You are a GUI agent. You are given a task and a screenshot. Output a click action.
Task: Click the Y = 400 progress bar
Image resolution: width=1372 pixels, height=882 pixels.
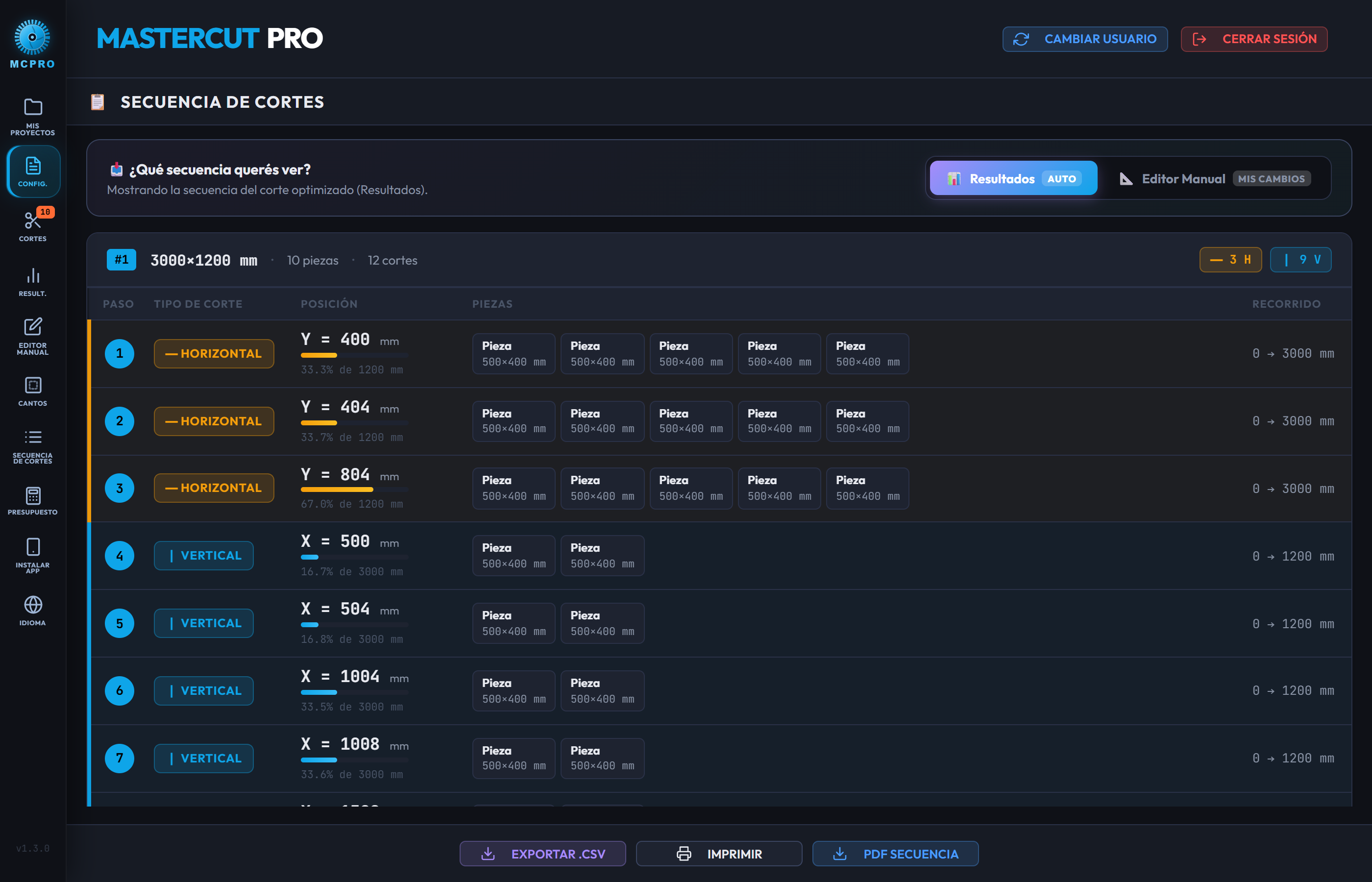(x=354, y=356)
